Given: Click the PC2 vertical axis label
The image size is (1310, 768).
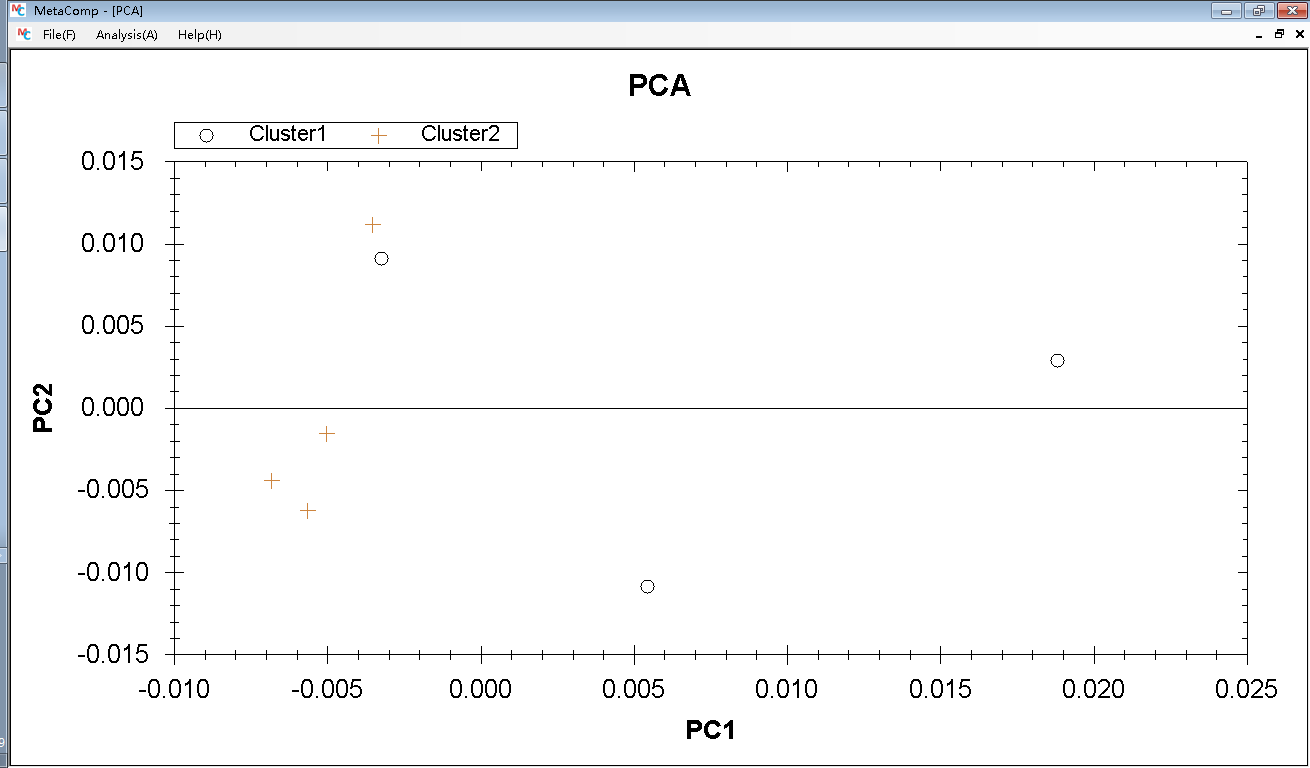Looking at the screenshot, I should tap(43, 407).
